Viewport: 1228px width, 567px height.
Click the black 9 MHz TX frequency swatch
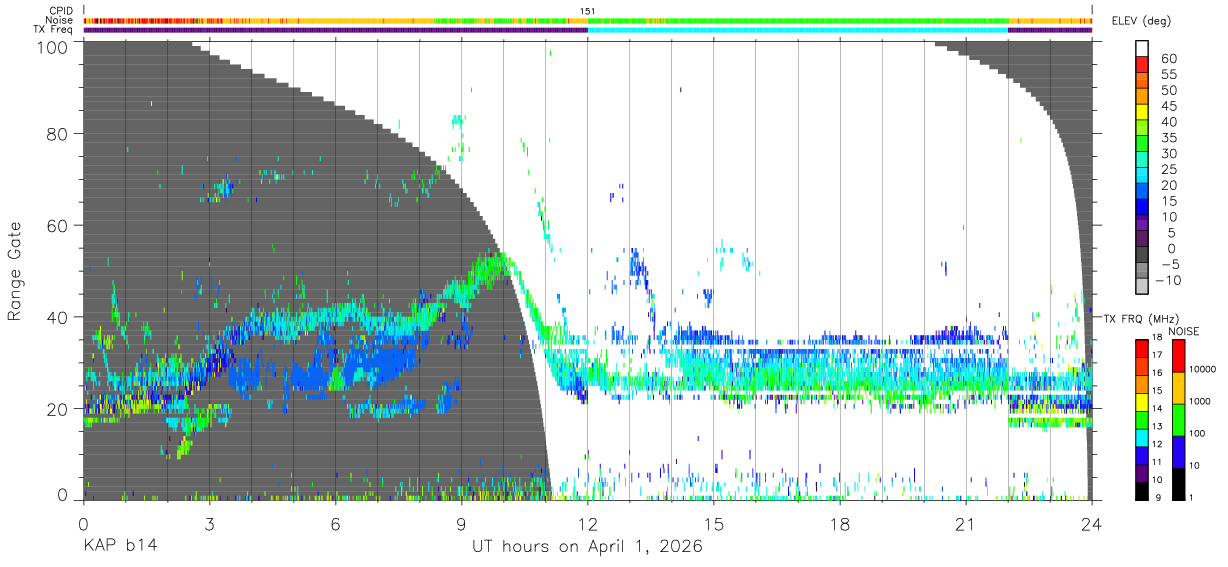(x=1142, y=491)
